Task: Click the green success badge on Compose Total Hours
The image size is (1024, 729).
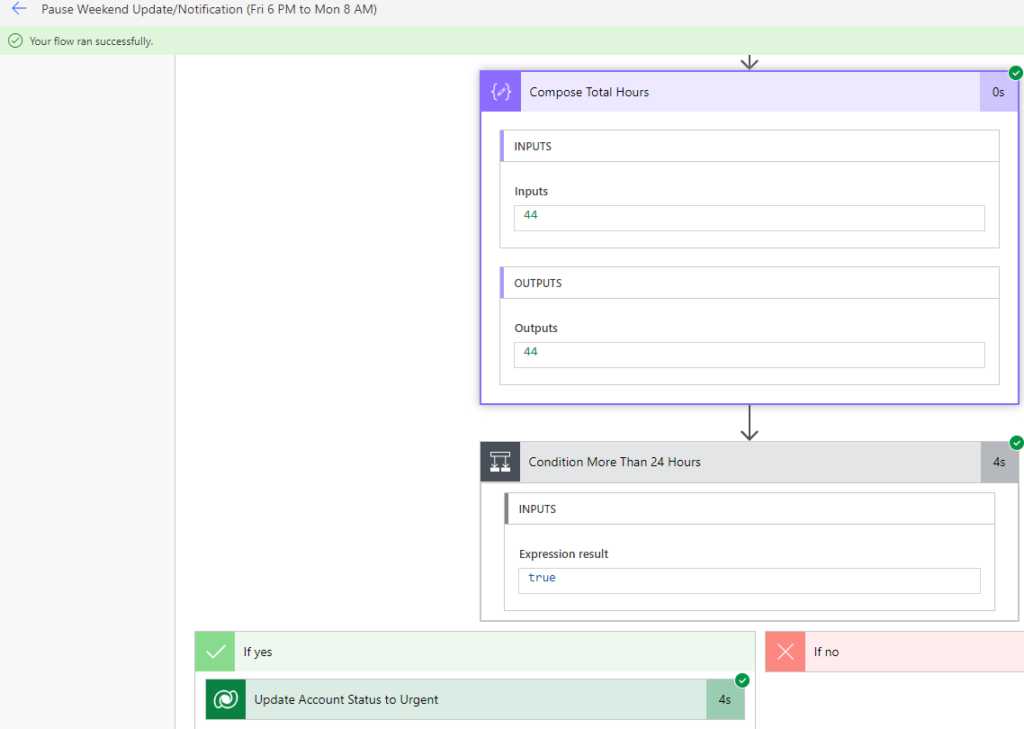Action: [1016, 72]
